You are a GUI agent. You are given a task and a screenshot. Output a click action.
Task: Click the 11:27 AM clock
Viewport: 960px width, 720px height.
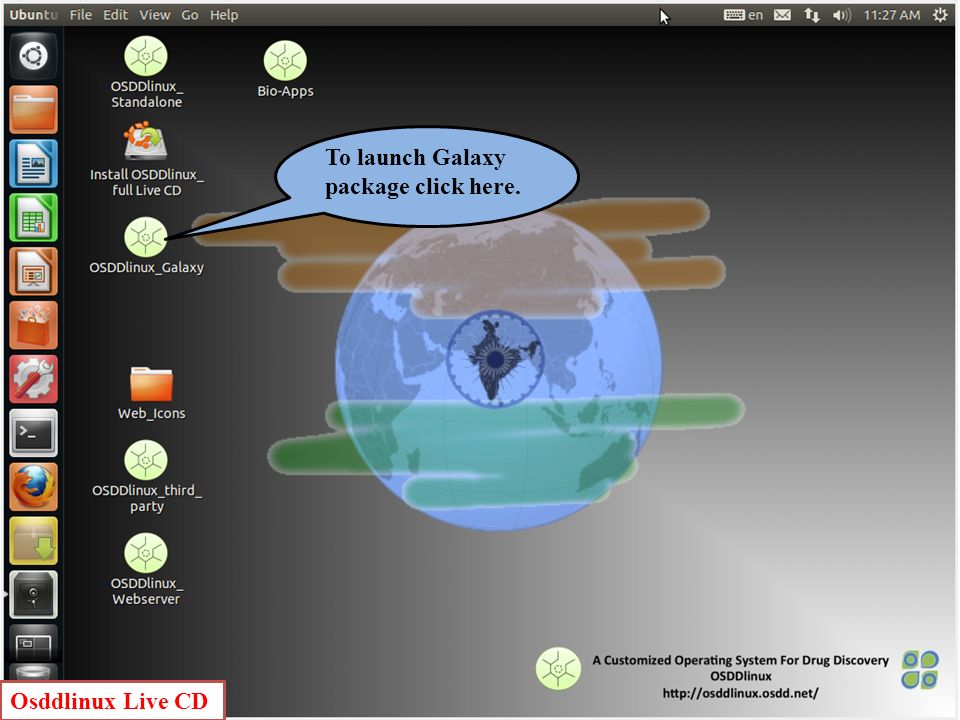[891, 15]
